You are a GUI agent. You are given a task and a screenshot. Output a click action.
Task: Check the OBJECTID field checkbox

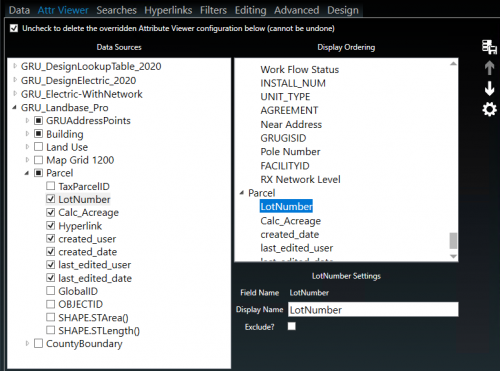51,304
